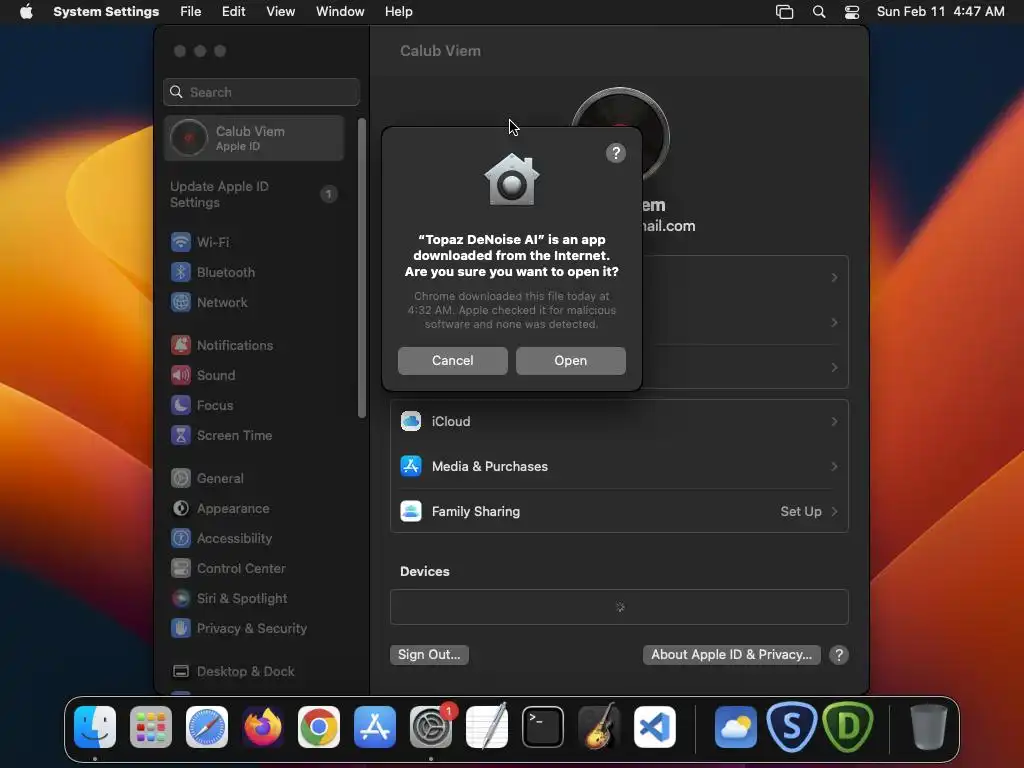Expand the iCloud row
Image resolution: width=1024 pixels, height=768 pixels.
coord(619,422)
